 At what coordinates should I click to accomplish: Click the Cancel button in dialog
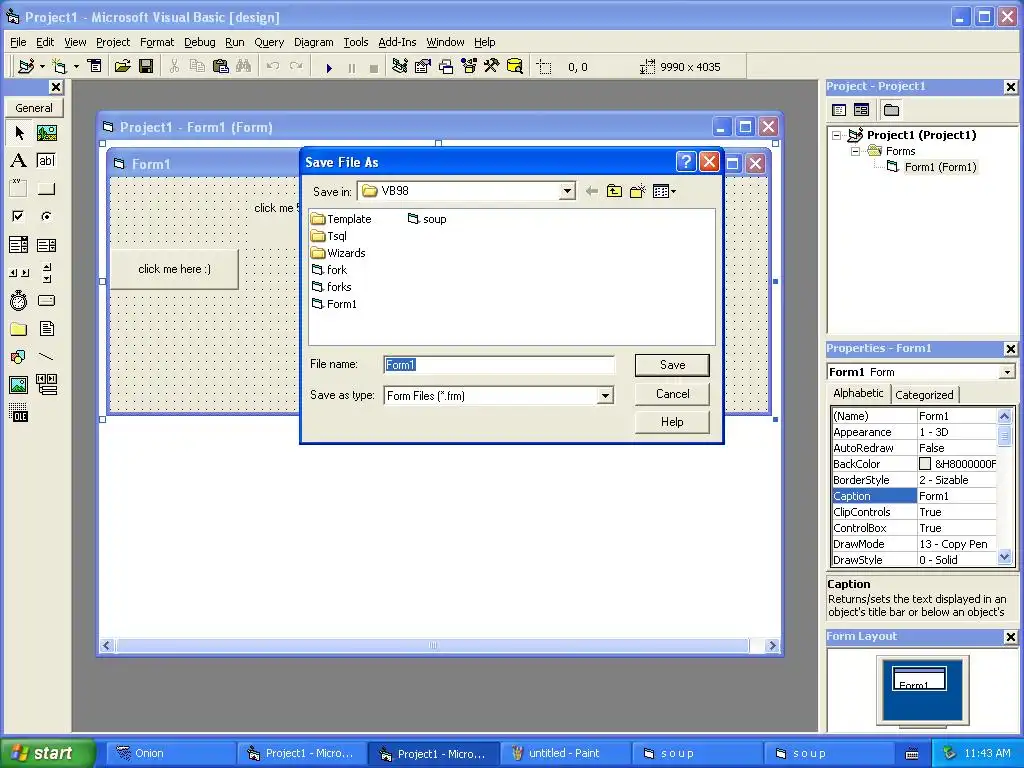coord(672,394)
